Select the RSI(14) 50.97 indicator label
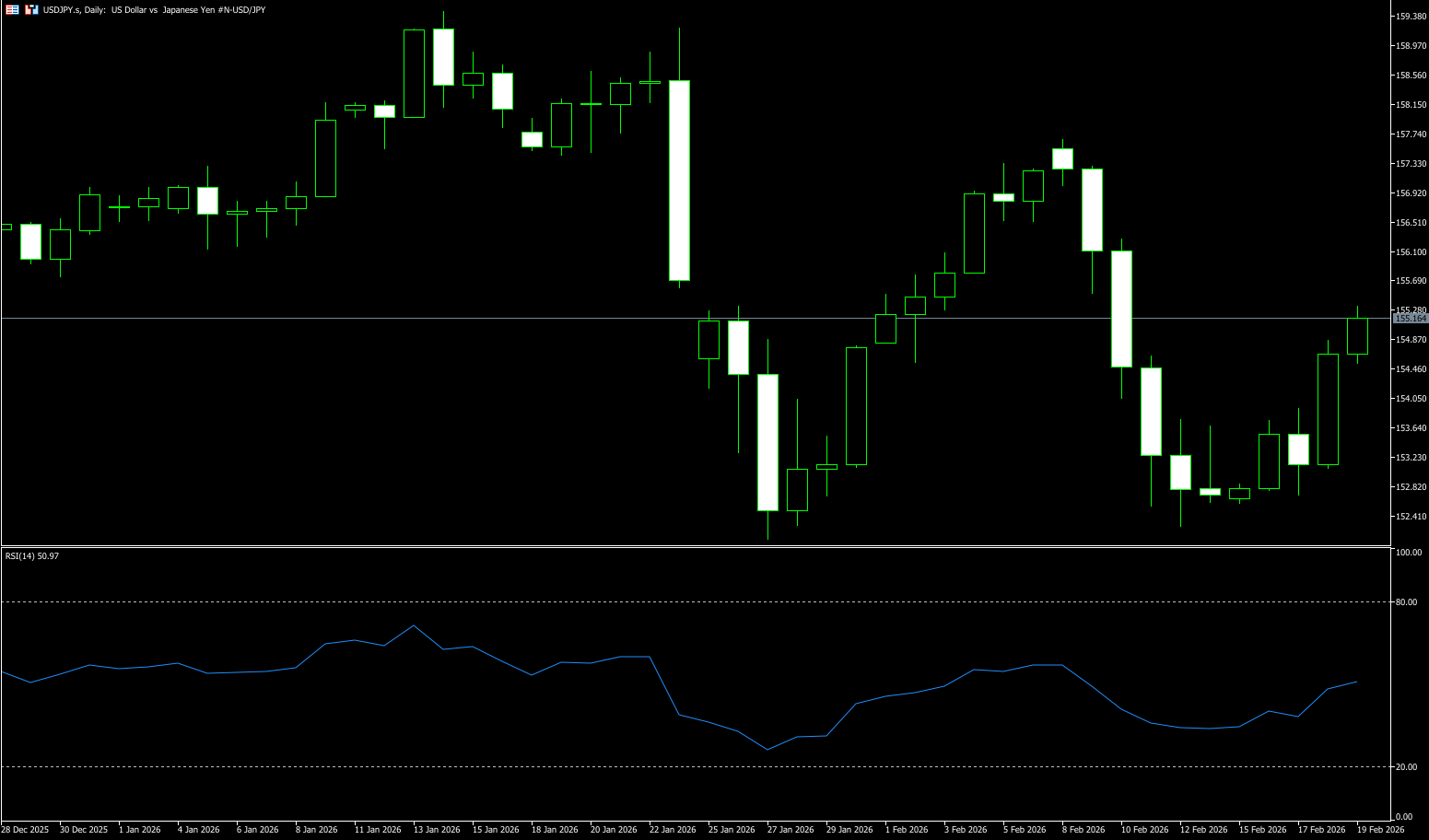Viewport: 1429px width, 840px height. click(x=32, y=556)
